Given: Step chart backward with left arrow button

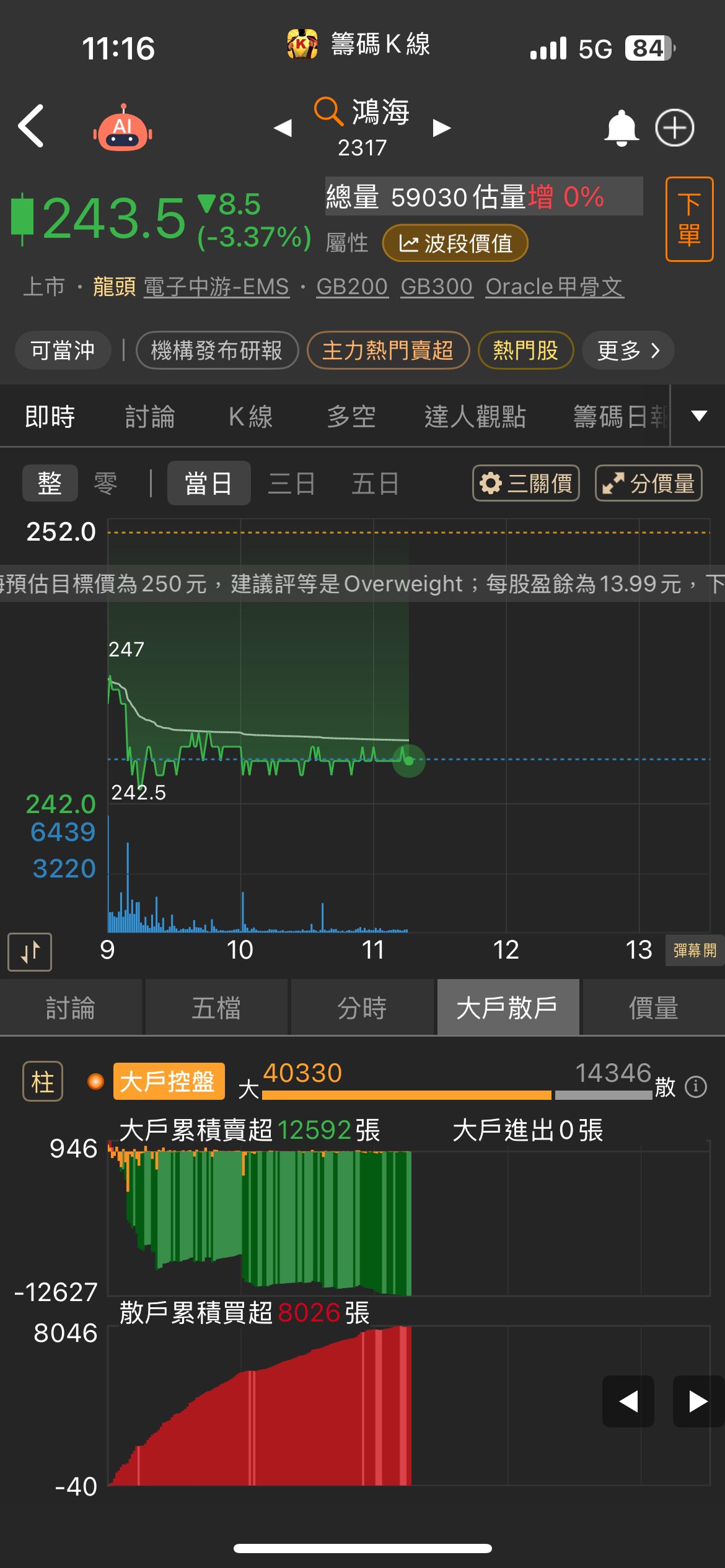Looking at the screenshot, I should coord(628,1401).
